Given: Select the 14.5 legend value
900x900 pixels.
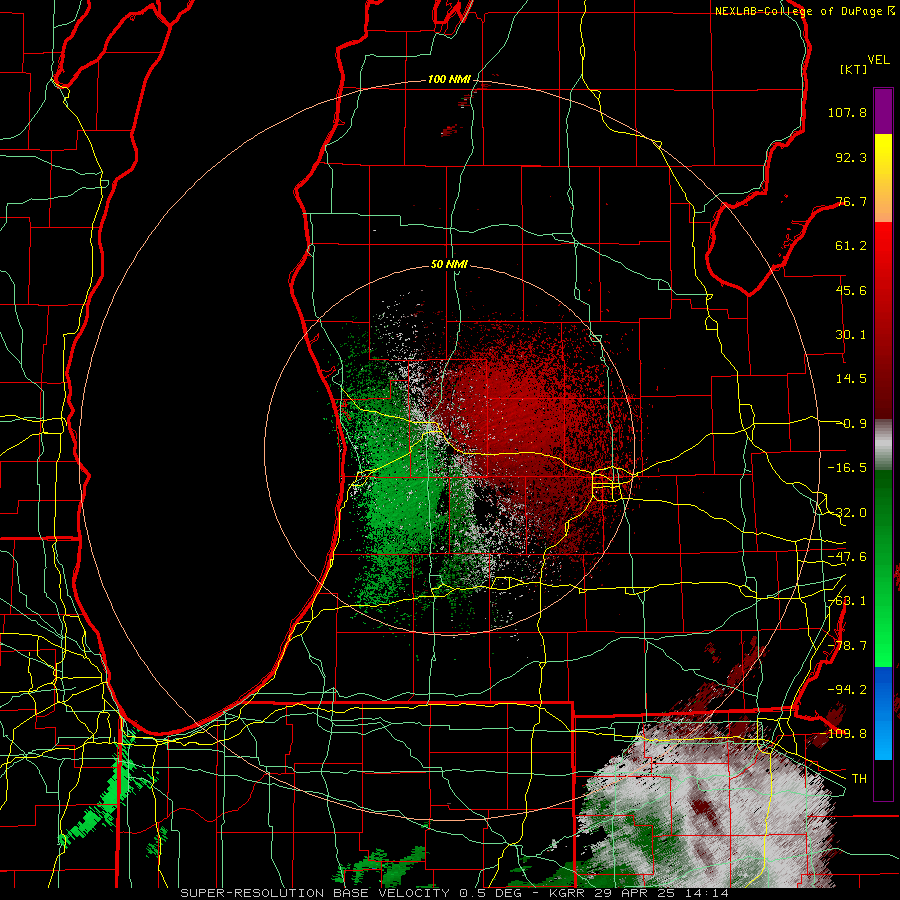Looking at the screenshot, I should (x=851, y=379).
